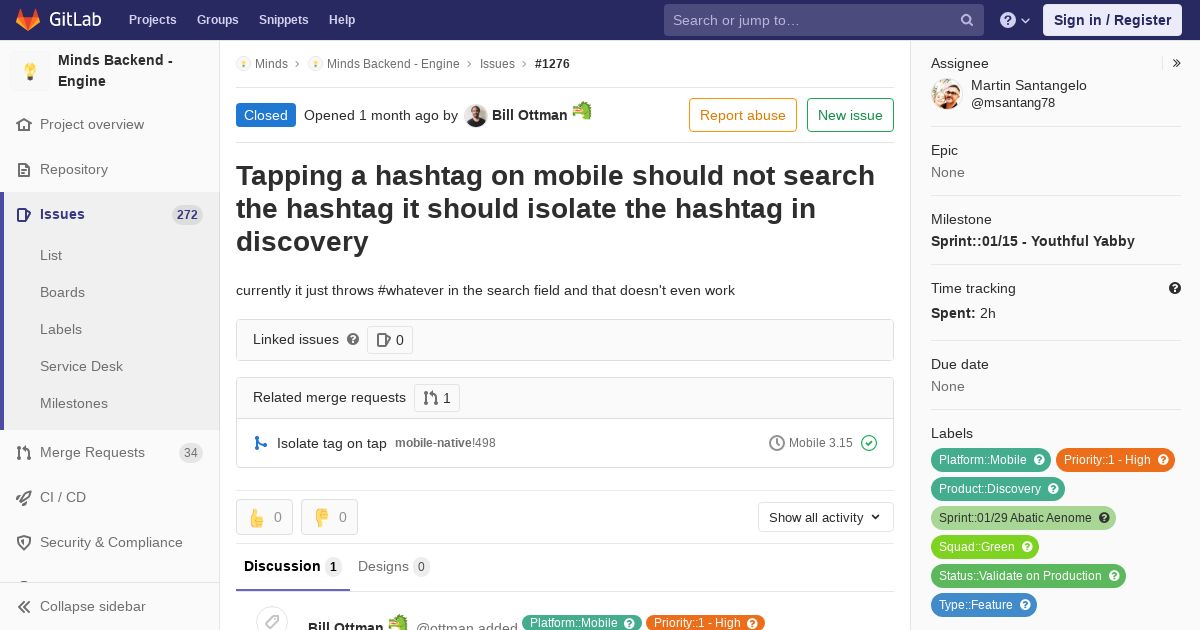Click the Mobile 3.15 milestone text
The image size is (1200, 630).
821,443
